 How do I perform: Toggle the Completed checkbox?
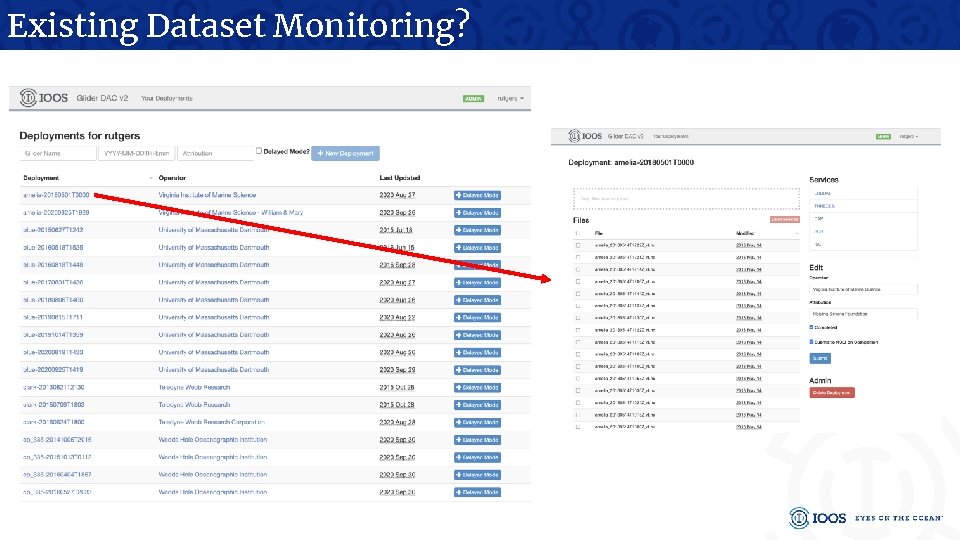[x=811, y=327]
